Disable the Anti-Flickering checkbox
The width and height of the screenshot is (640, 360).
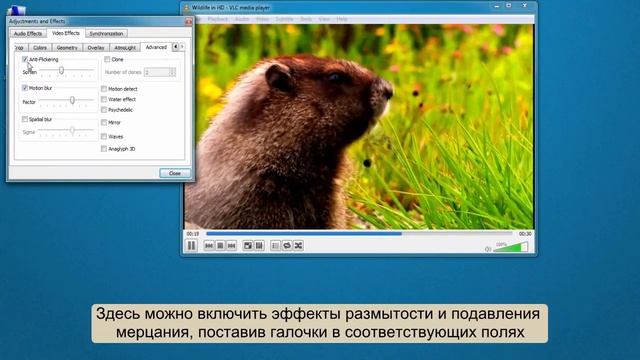tap(25, 59)
